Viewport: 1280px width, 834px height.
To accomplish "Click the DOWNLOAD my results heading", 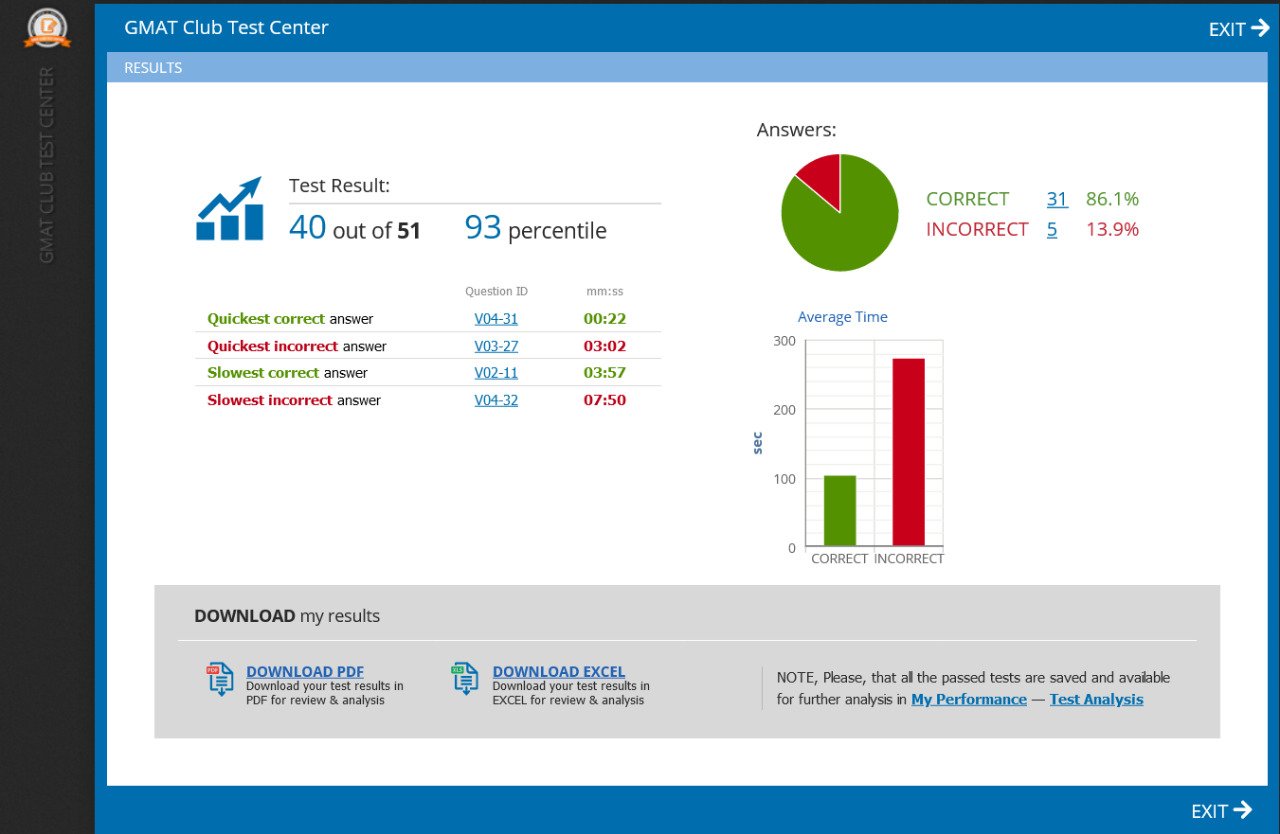I will pos(287,616).
